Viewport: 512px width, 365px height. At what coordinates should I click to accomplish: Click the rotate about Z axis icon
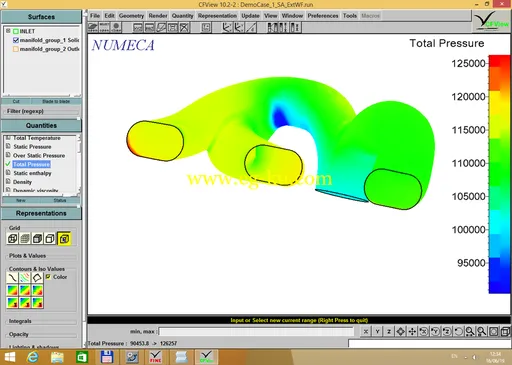[447, 331]
